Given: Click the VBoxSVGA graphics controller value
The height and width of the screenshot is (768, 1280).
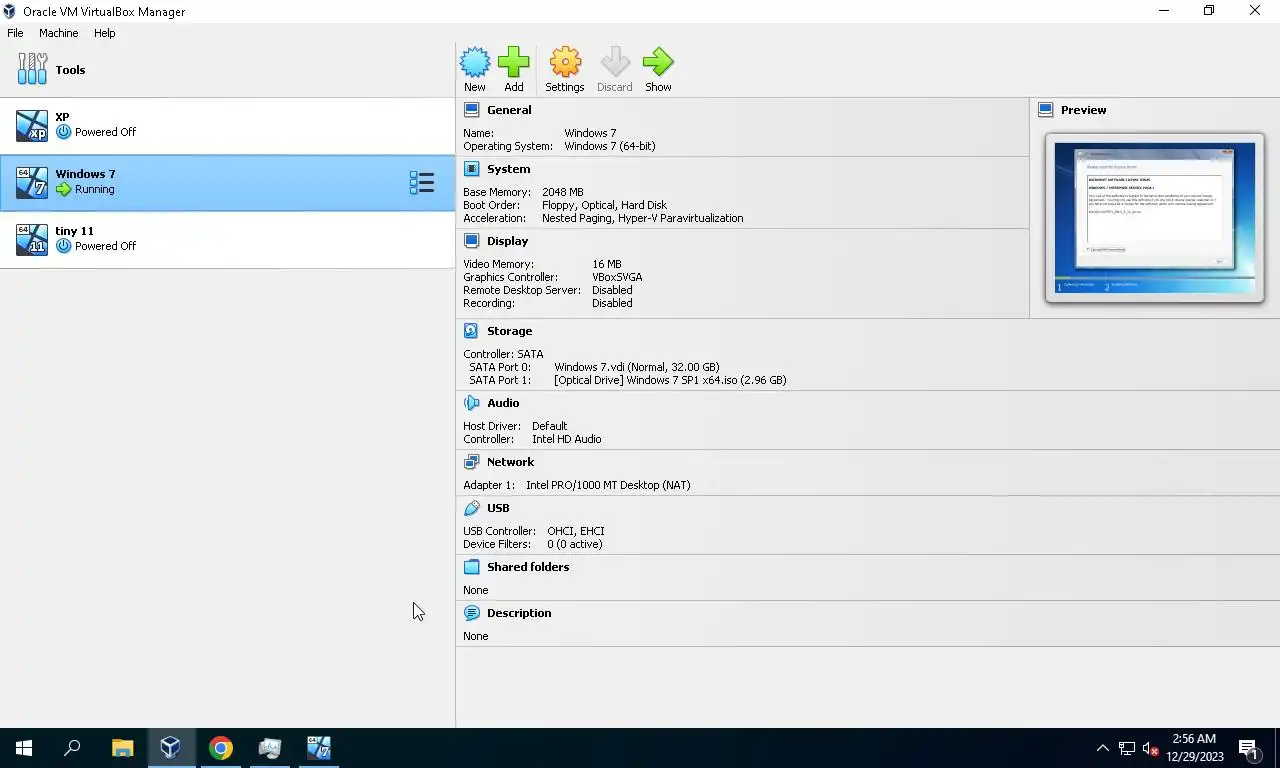Looking at the screenshot, I should [617, 277].
